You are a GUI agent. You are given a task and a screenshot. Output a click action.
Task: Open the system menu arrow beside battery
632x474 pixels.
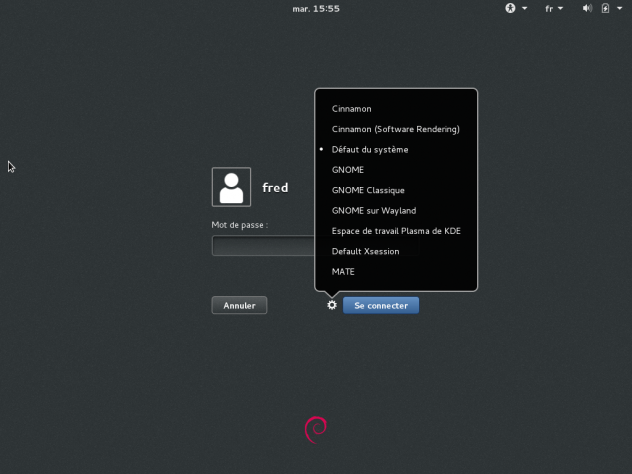pyautogui.click(x=618, y=8)
